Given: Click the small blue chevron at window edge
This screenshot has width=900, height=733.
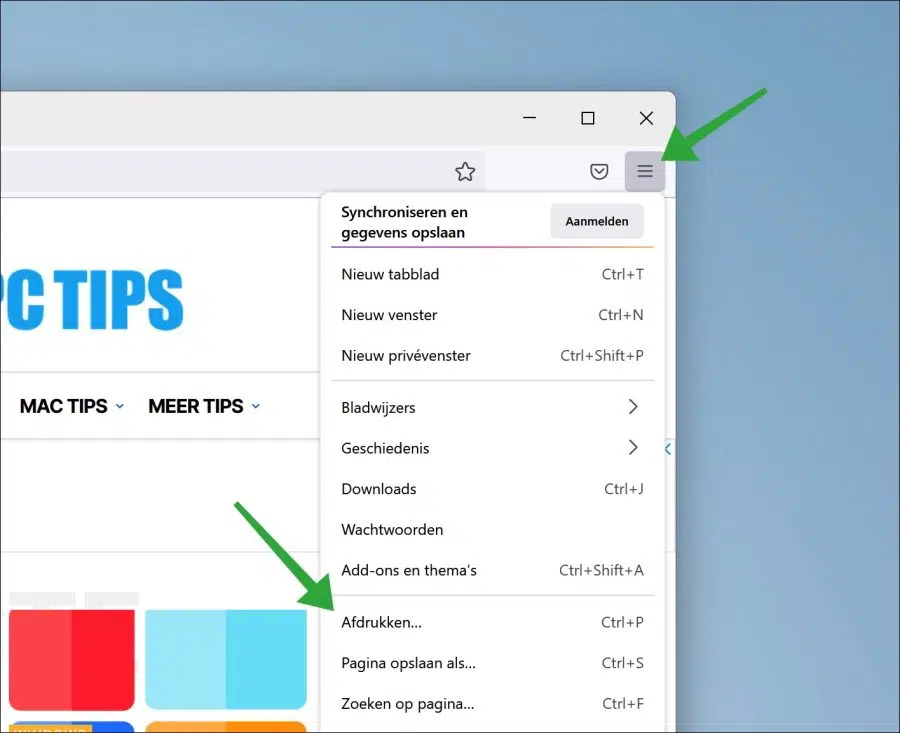Looking at the screenshot, I should [x=668, y=449].
